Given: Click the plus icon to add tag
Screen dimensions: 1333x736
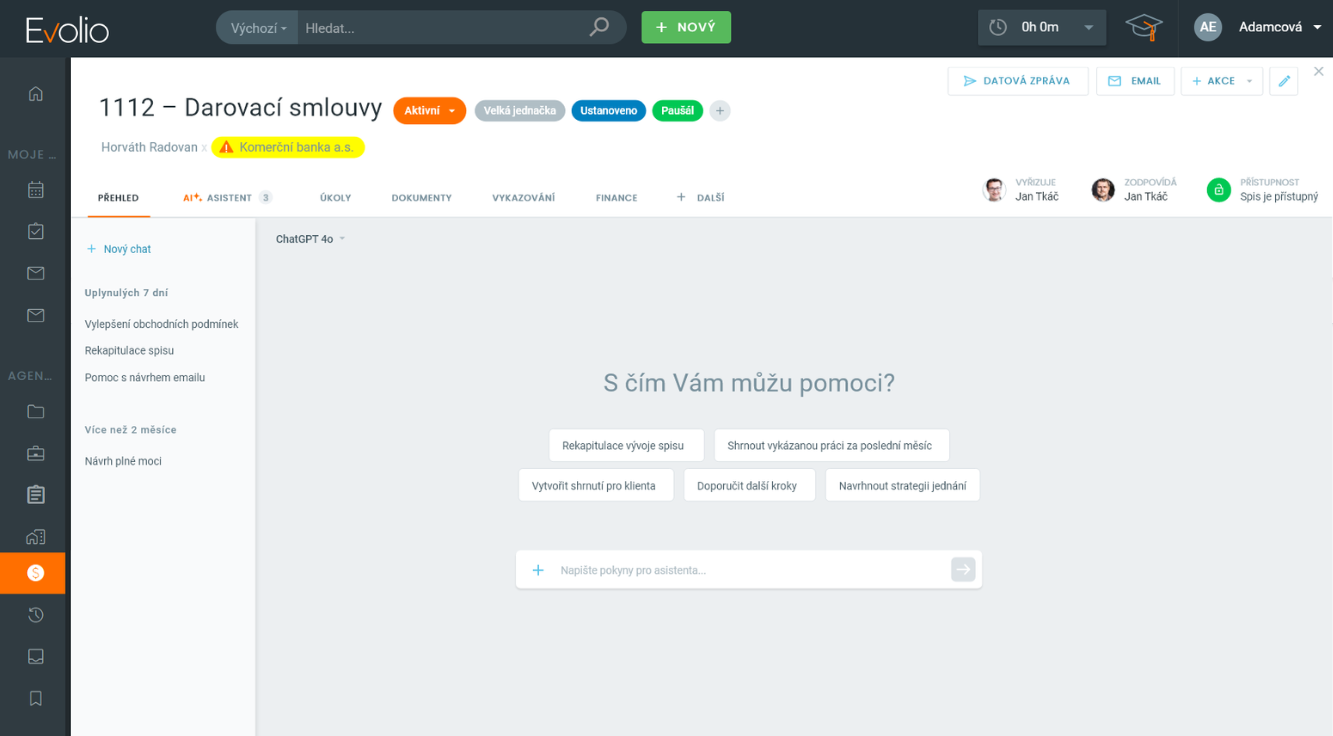Looking at the screenshot, I should 720,111.
